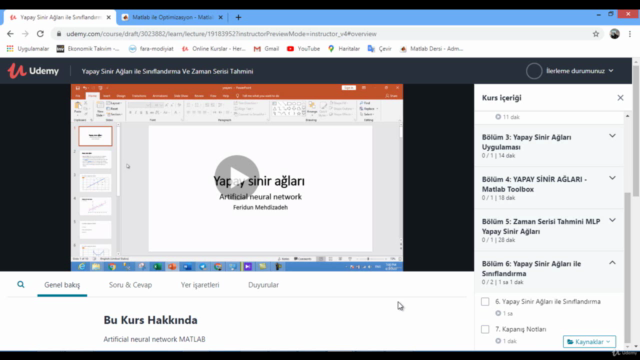This screenshot has height=360, width=640.
Task: Check lecture 6 Yapay Sinir Ağları ile Sınıflandırma
Action: (x=485, y=302)
